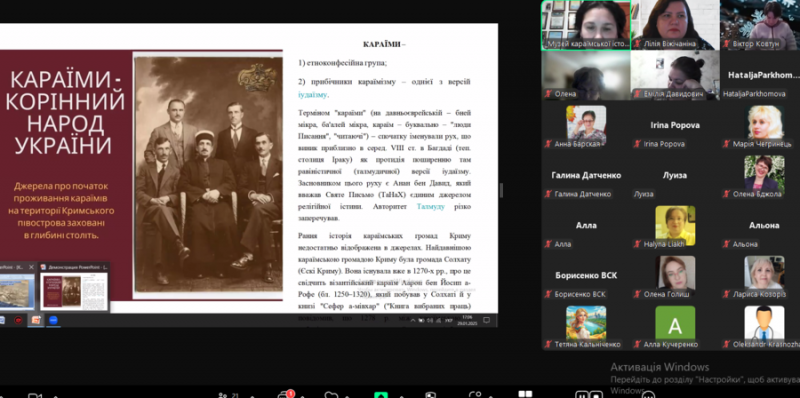Click muted mic icon beside Тетяна Кальніченко
The width and height of the screenshot is (800, 398).
click(548, 344)
